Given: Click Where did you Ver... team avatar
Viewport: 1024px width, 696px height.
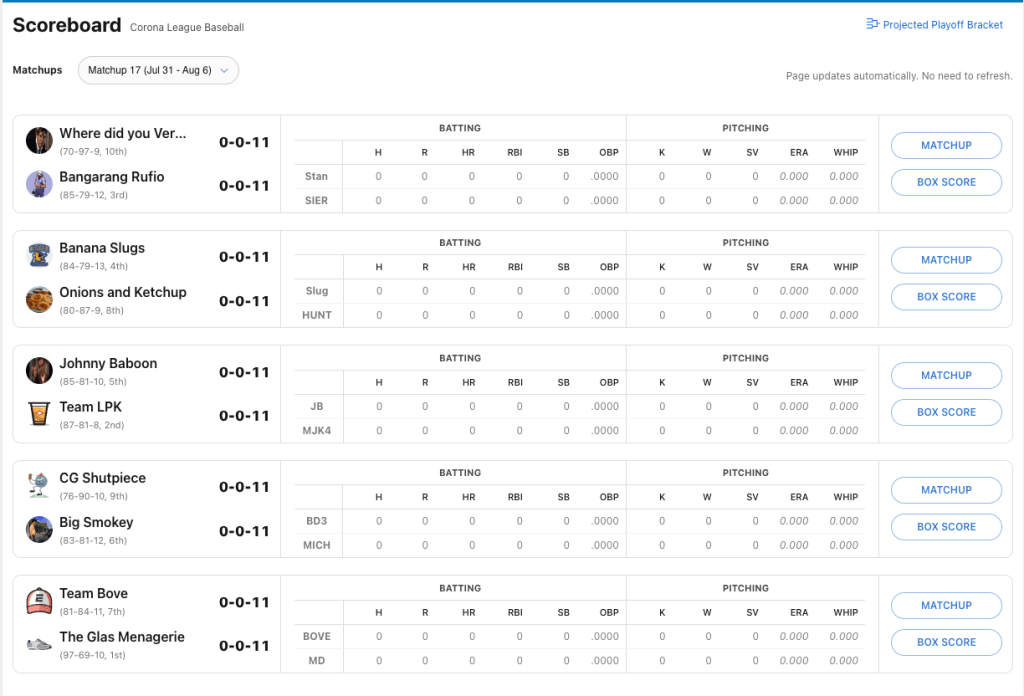Looking at the screenshot, I should [x=39, y=140].
